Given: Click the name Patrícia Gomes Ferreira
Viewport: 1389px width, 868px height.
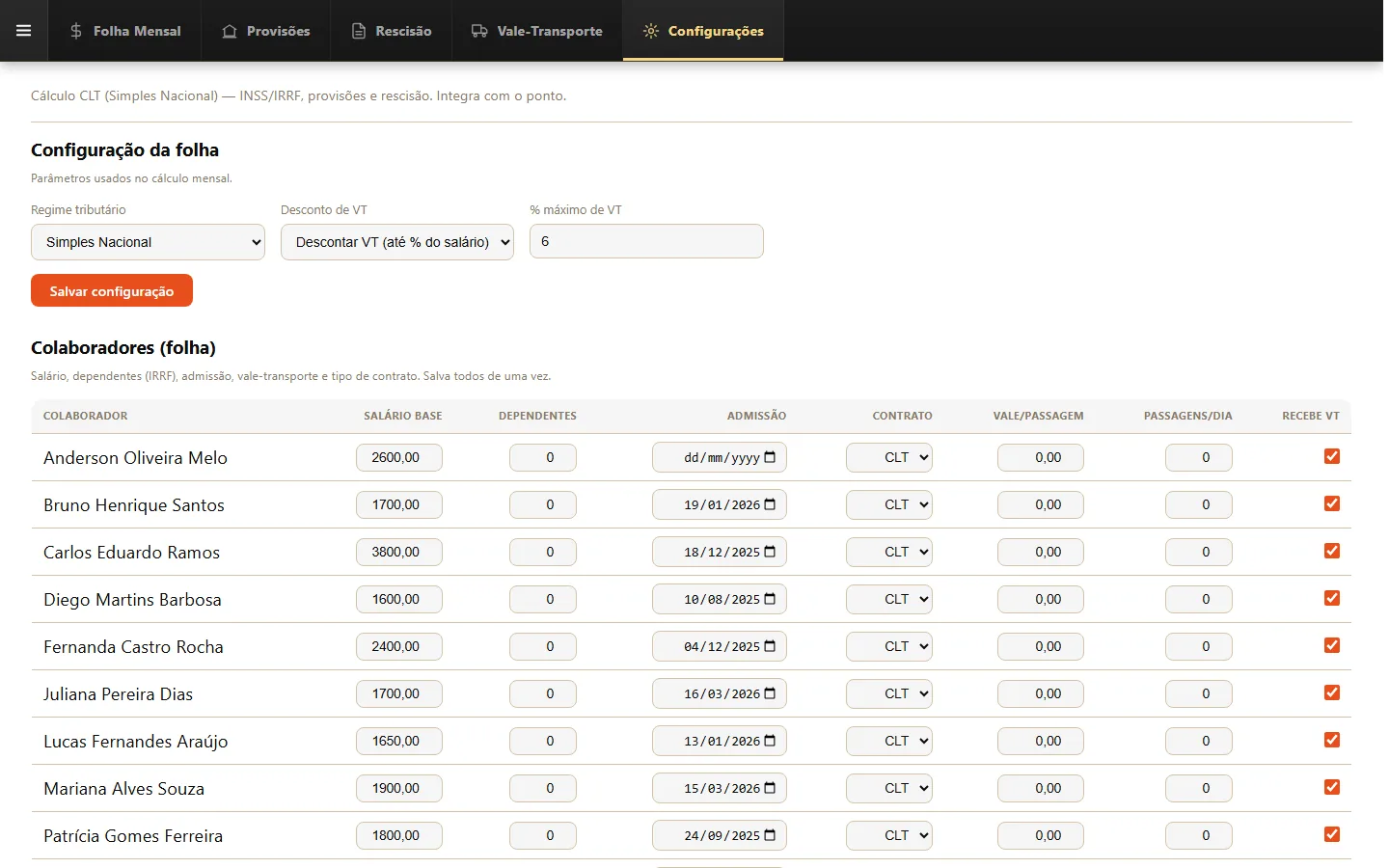Looking at the screenshot, I should click(133, 836).
